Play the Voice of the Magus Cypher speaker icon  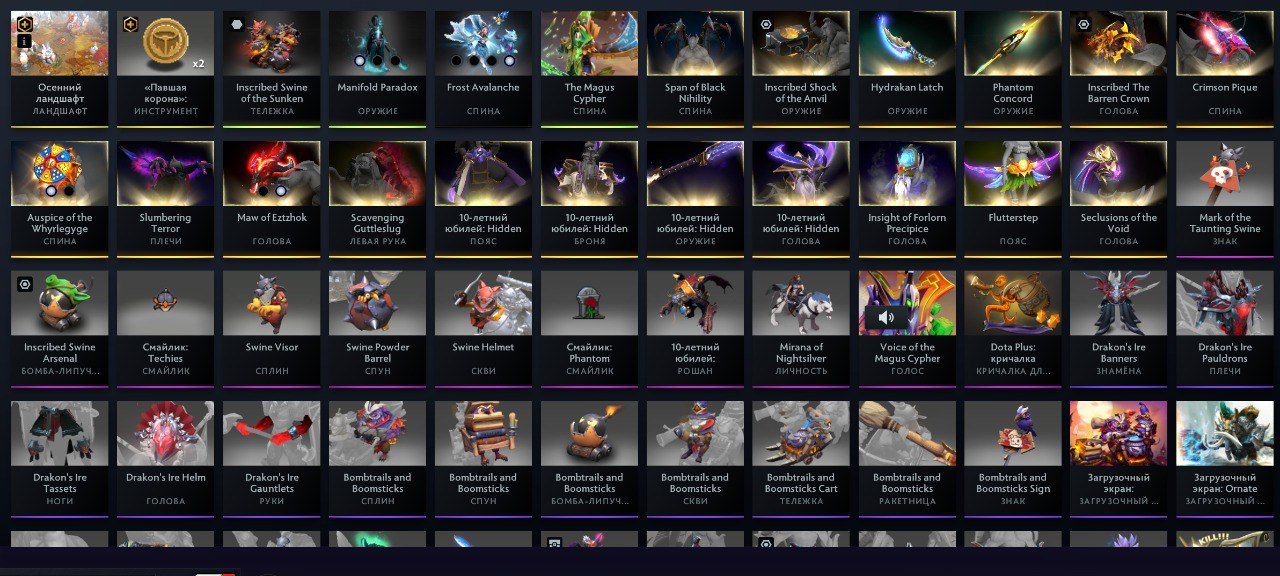coord(885,318)
